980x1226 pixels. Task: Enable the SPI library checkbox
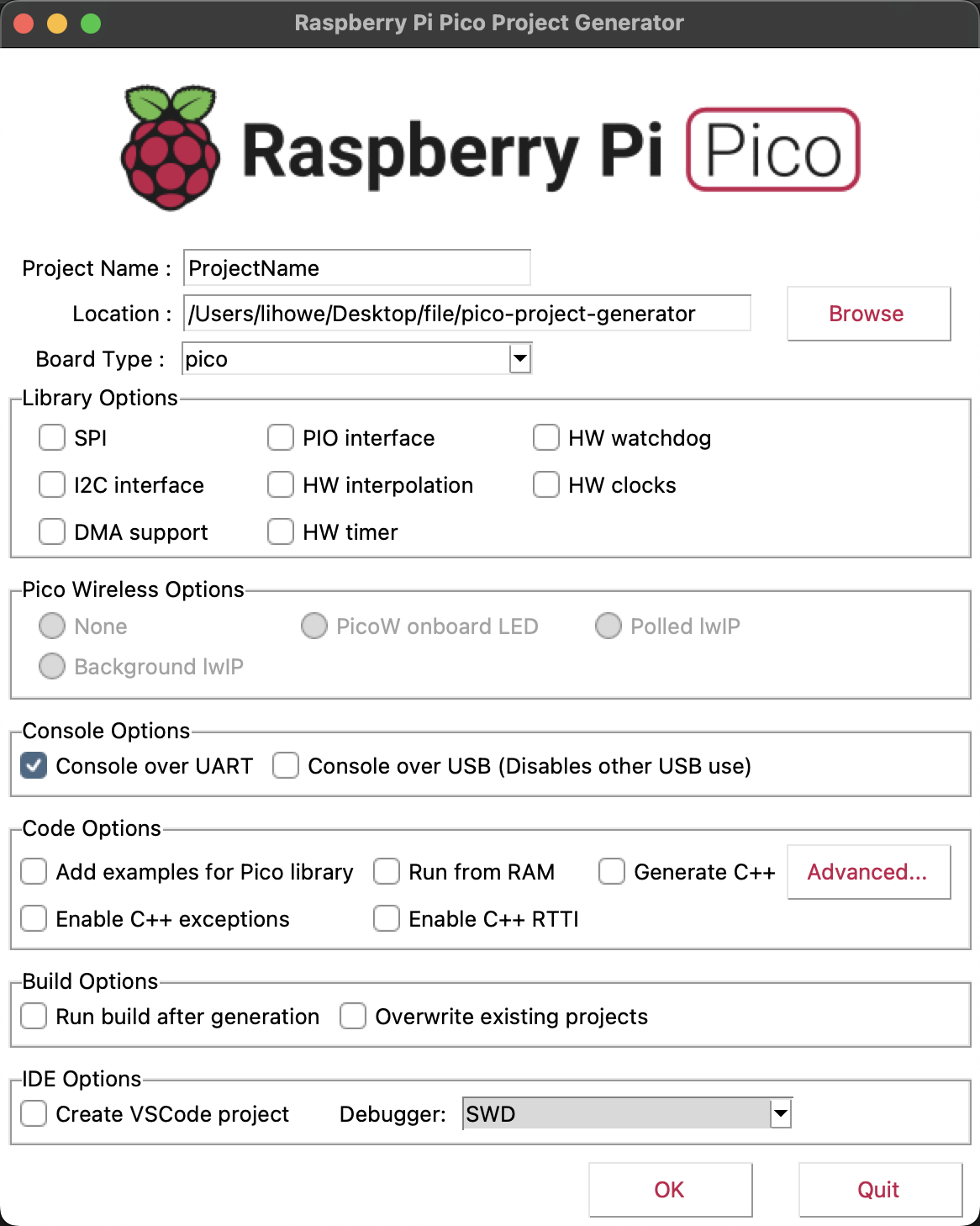(x=52, y=438)
